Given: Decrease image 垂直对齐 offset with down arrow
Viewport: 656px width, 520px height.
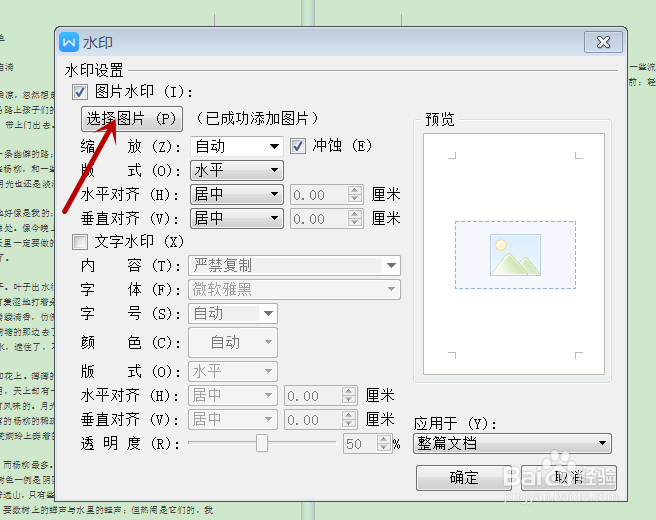Looking at the screenshot, I should pyautogui.click(x=355, y=223).
